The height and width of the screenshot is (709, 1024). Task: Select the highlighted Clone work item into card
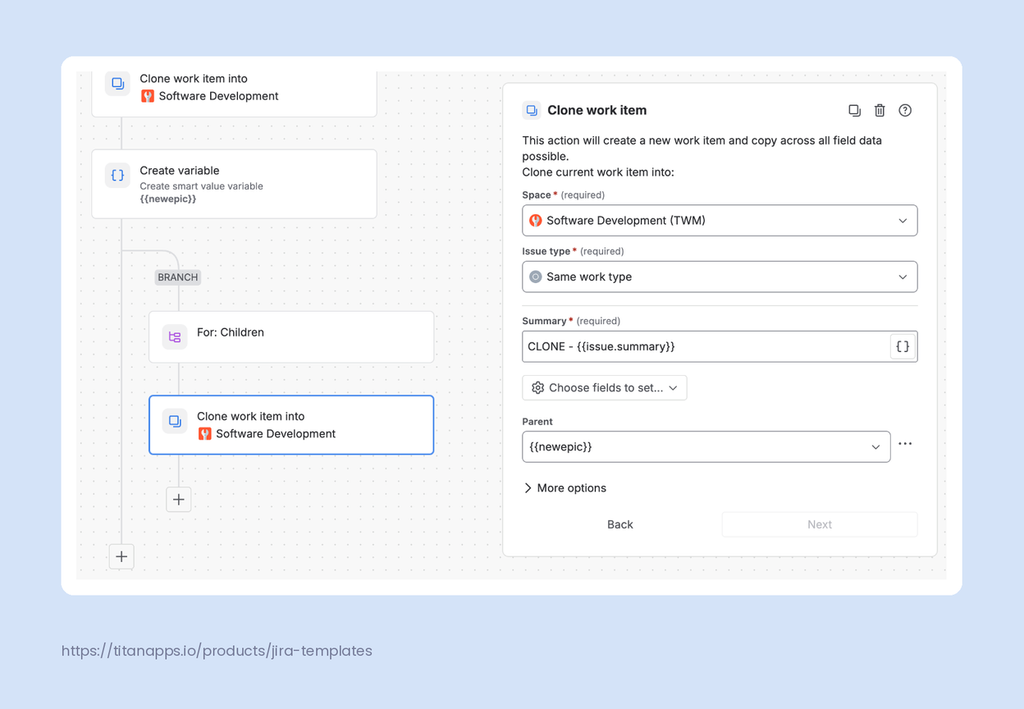pyautogui.click(x=291, y=425)
